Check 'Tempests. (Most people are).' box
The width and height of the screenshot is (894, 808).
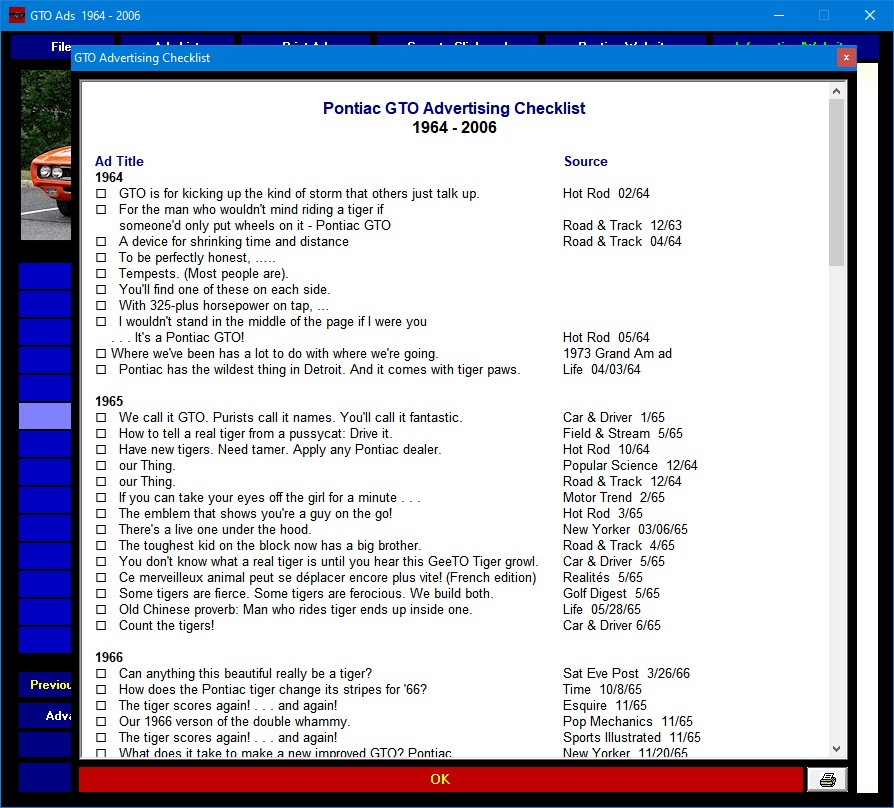[x=101, y=274]
